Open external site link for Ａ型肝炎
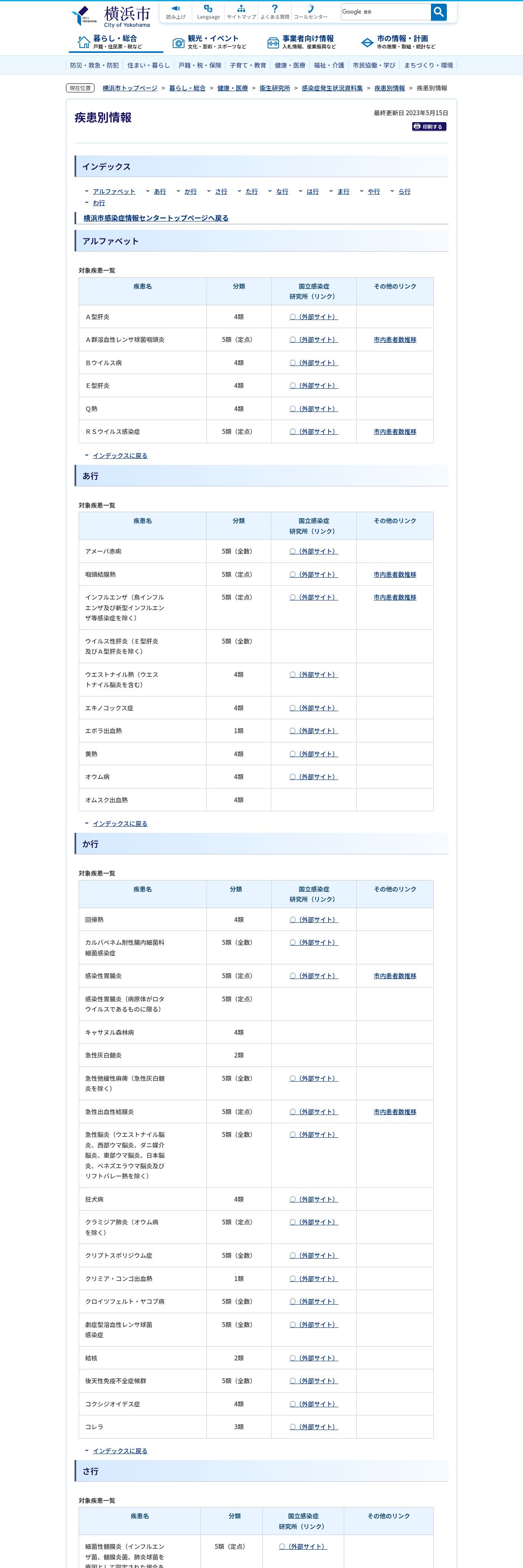The image size is (523, 1568). [314, 317]
